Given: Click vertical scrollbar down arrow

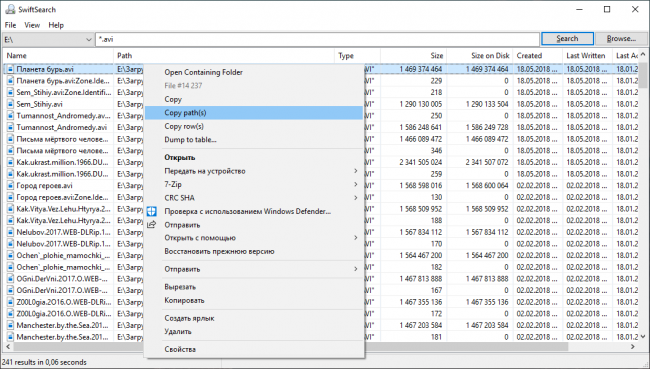Looking at the screenshot, I should tap(643, 337).
